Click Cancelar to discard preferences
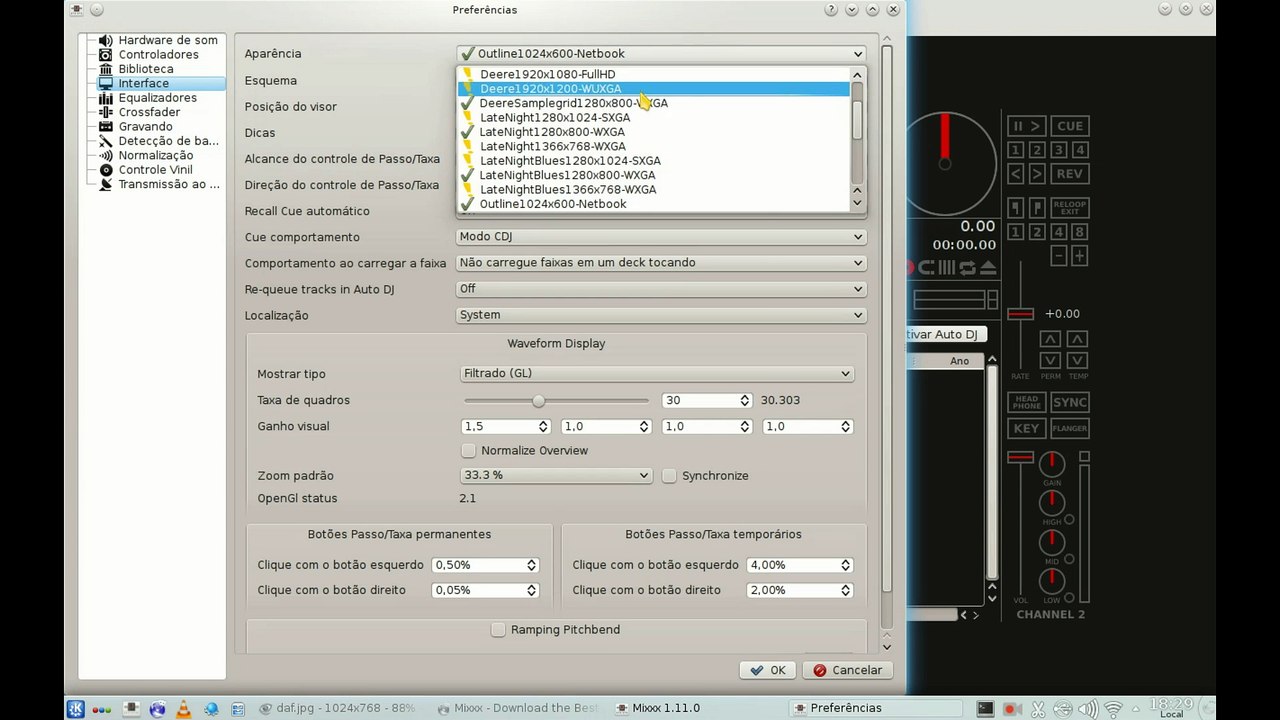The width and height of the screenshot is (1280, 720). [x=847, y=670]
